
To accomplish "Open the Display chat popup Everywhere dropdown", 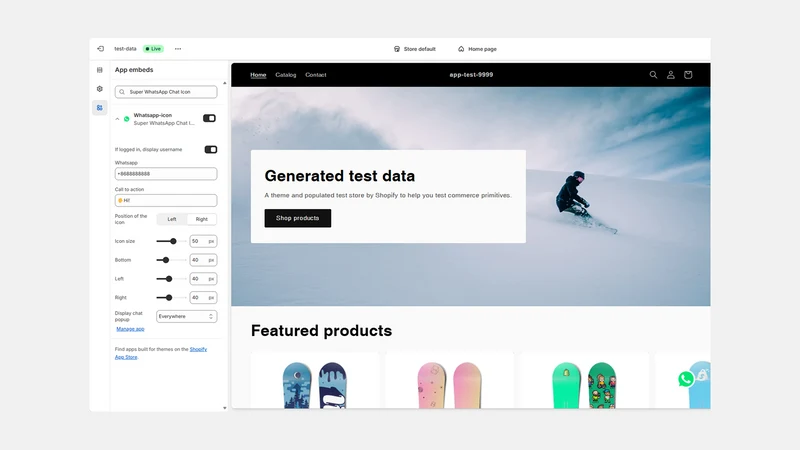I will (186, 316).
